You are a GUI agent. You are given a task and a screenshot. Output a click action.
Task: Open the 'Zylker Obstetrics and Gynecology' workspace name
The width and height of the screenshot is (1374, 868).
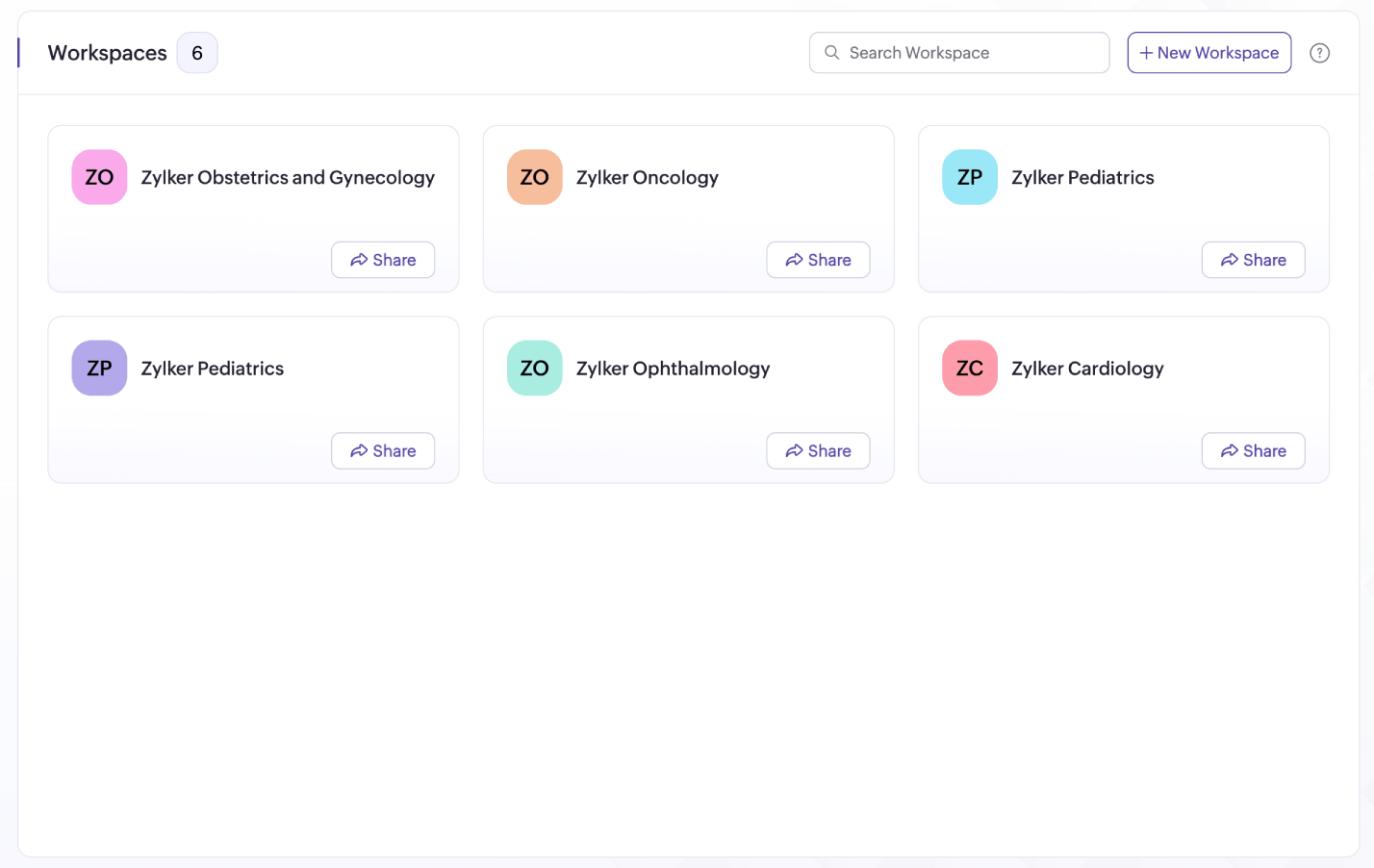point(288,177)
